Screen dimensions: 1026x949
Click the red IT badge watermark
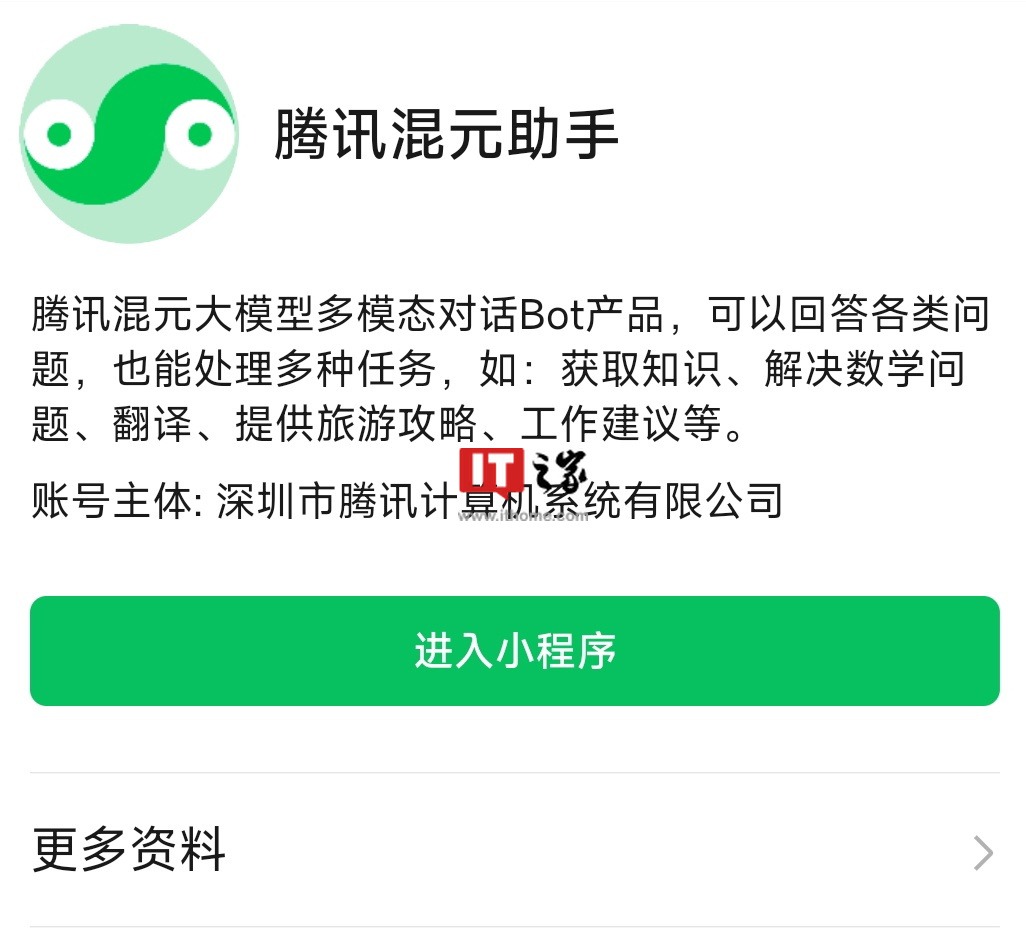click(x=491, y=470)
